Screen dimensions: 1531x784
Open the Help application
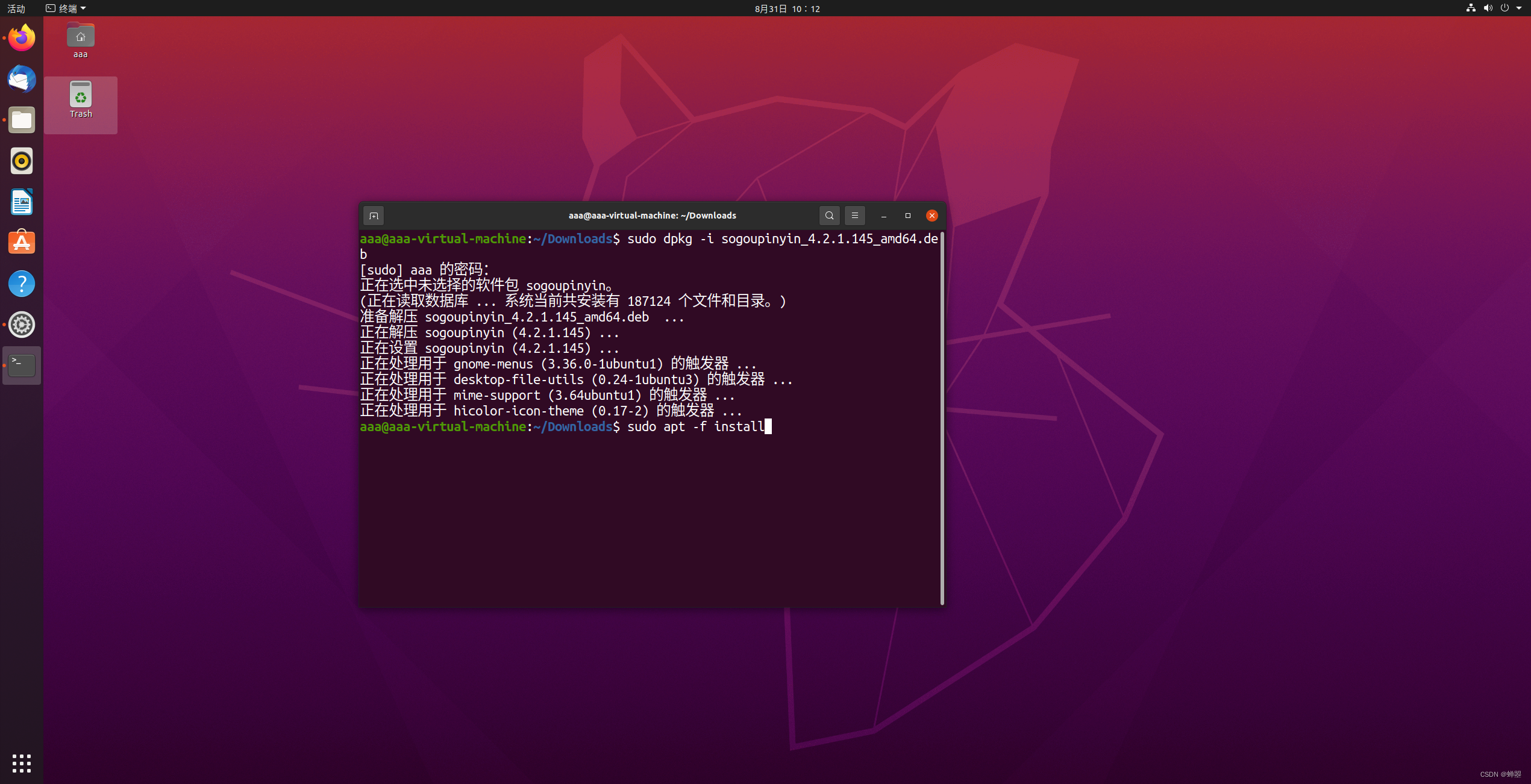tap(22, 284)
